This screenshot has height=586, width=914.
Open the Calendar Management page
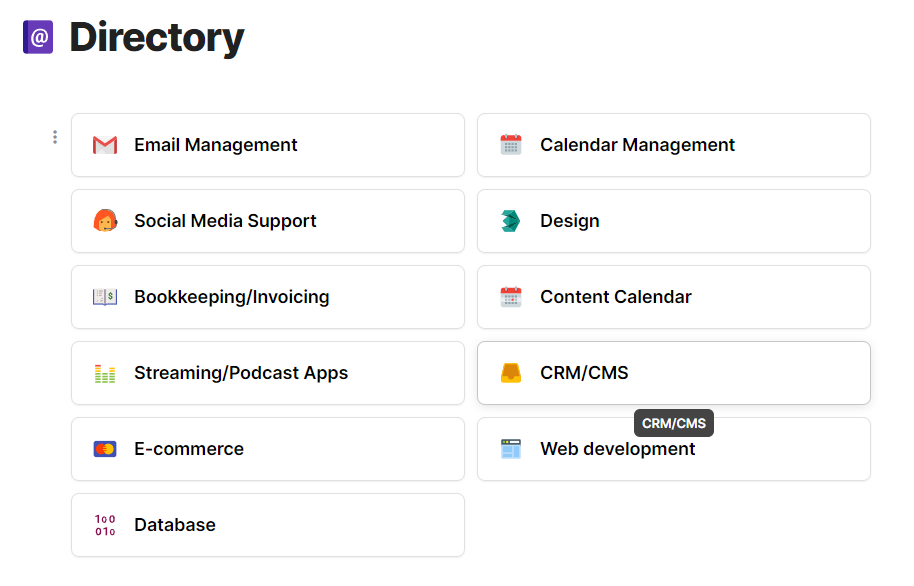637,145
